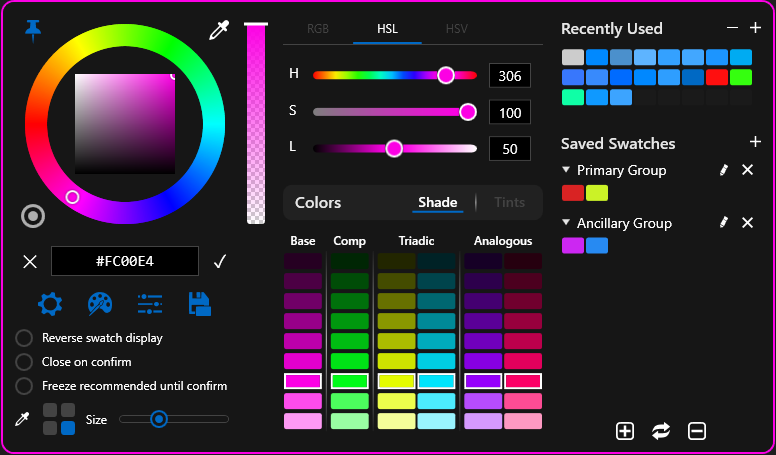The image size is (776, 455).
Task: Click the L value field 50
Action: 510,149
